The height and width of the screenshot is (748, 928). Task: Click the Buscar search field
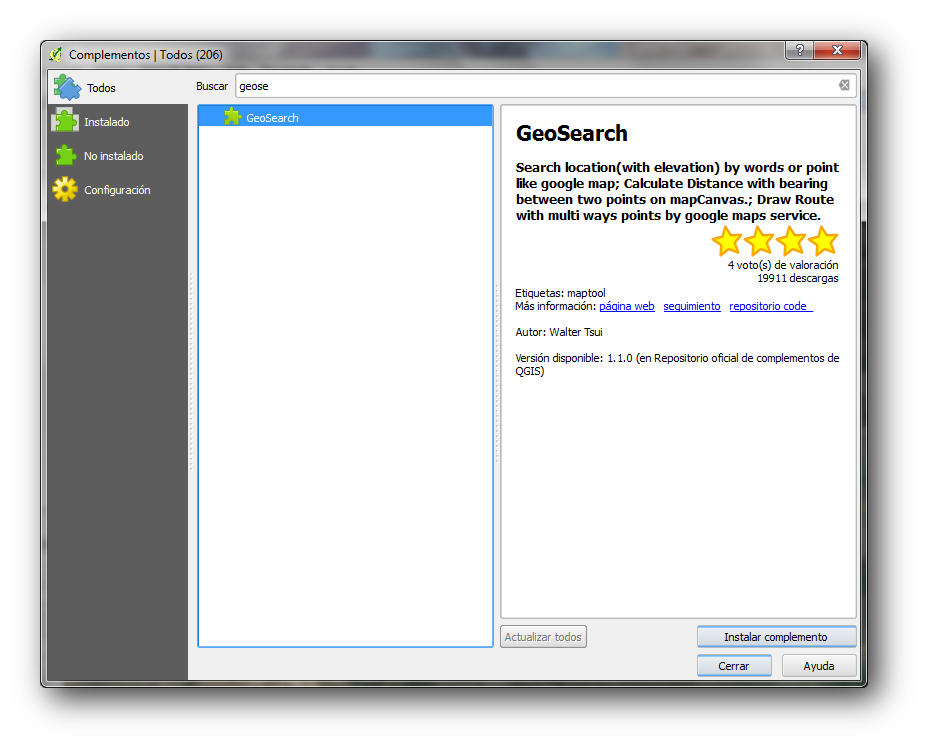[544, 86]
